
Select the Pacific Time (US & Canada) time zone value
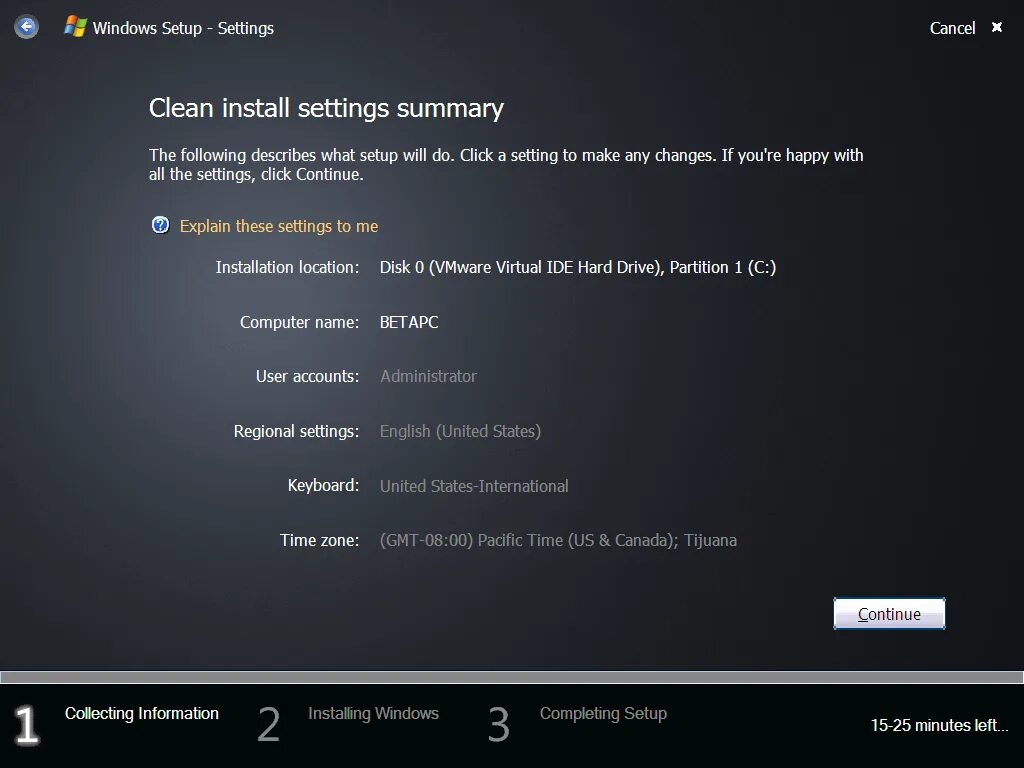pos(558,540)
